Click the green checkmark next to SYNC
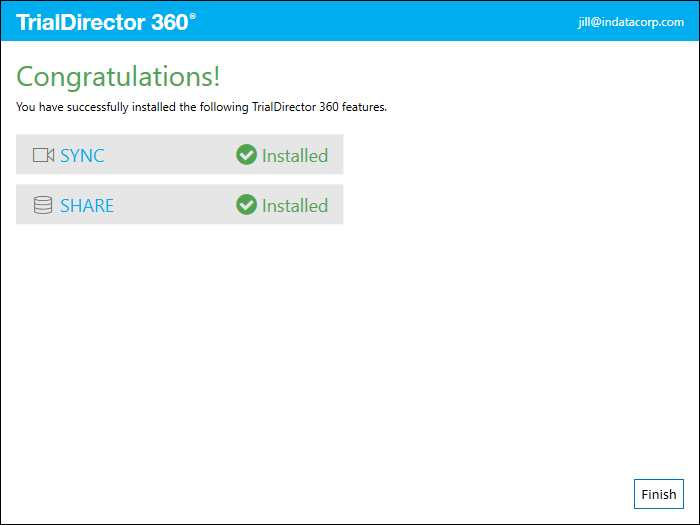The width and height of the screenshot is (700, 525). (x=246, y=155)
